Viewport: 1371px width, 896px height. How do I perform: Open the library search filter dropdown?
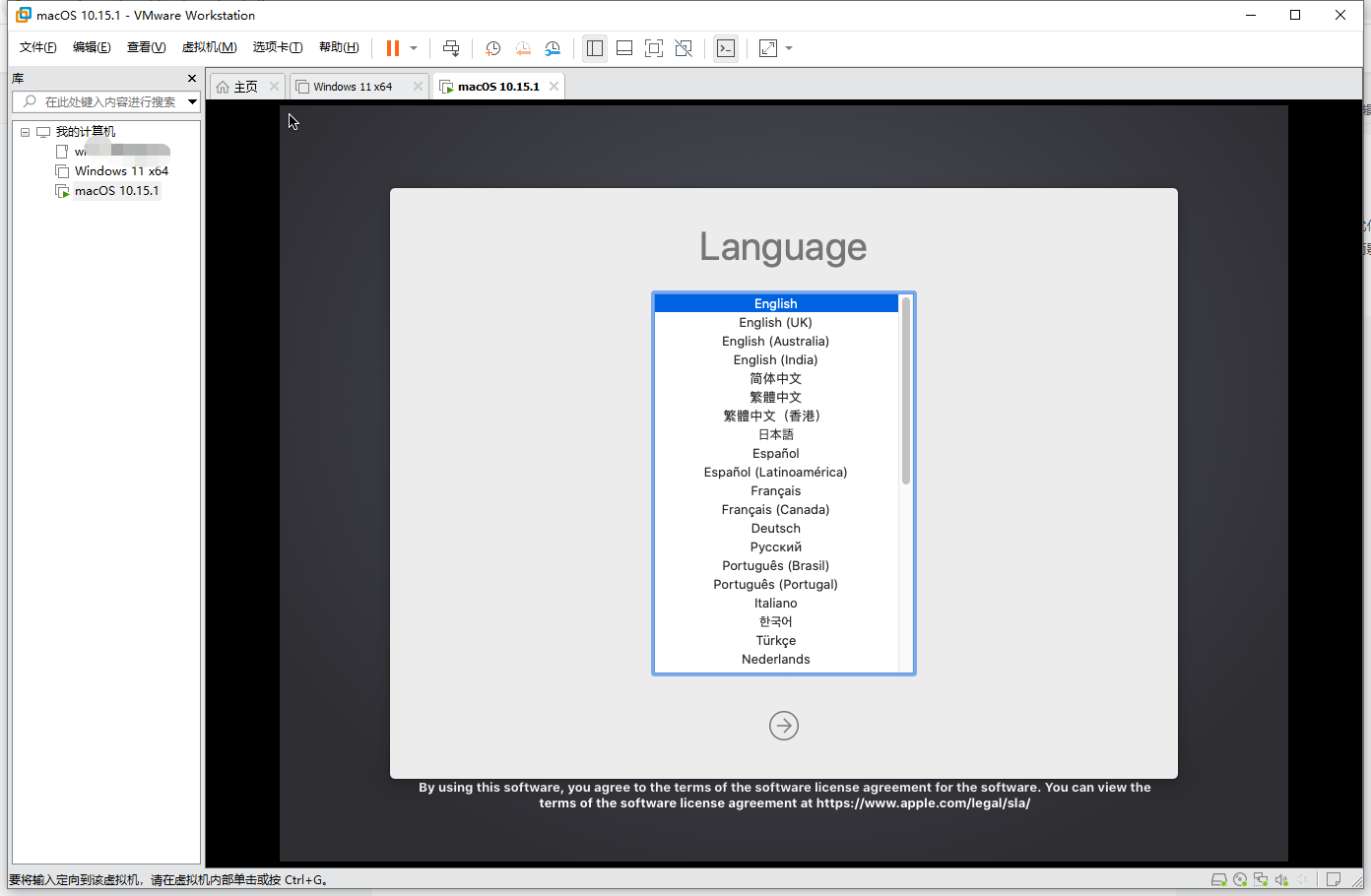click(x=193, y=101)
